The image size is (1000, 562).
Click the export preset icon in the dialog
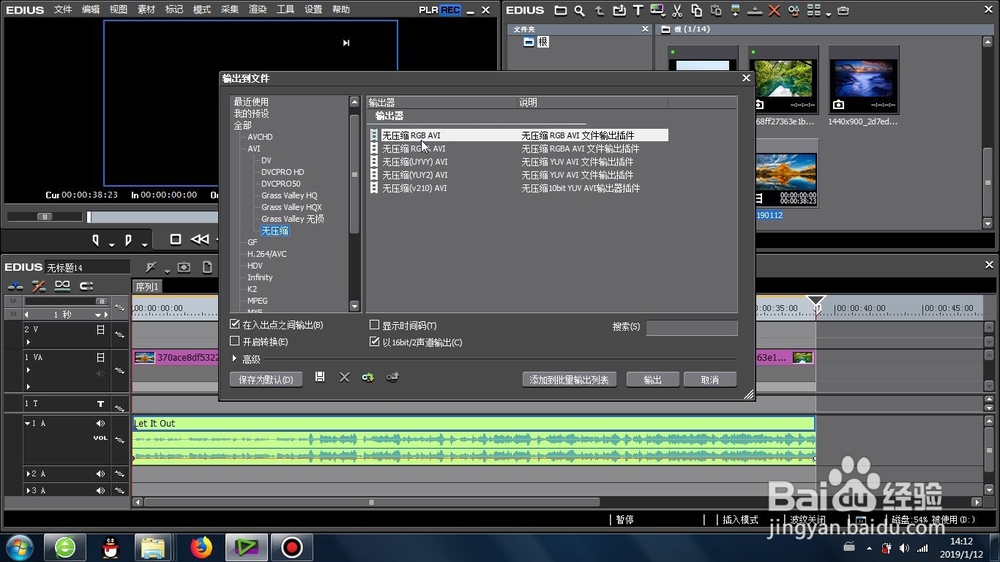(392, 378)
